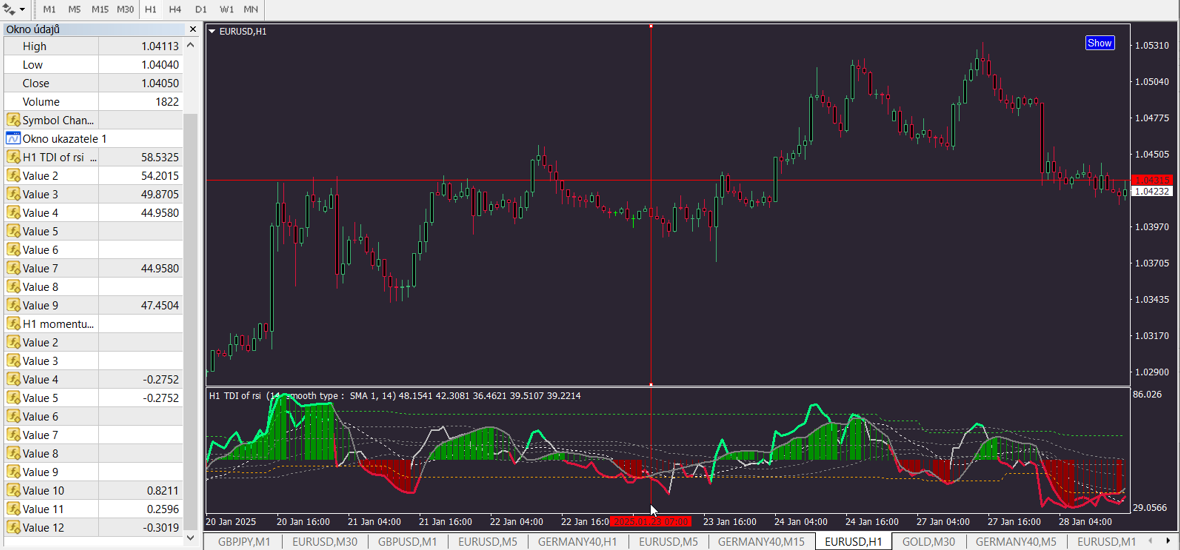Image resolution: width=1180 pixels, height=550 pixels.
Task: Click the 1.05310 price scale label
Action: [x=1151, y=45]
